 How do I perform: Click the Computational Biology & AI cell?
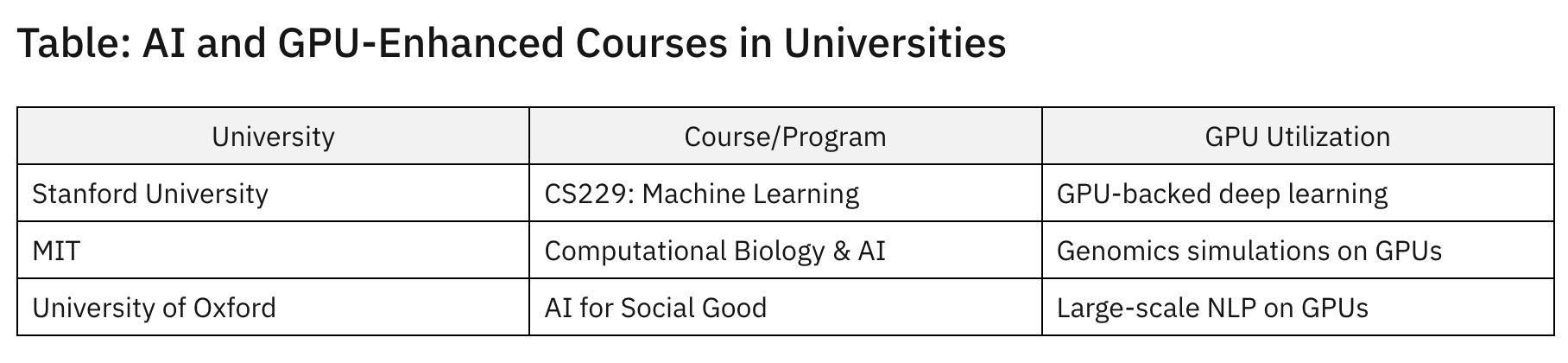pos(714,251)
